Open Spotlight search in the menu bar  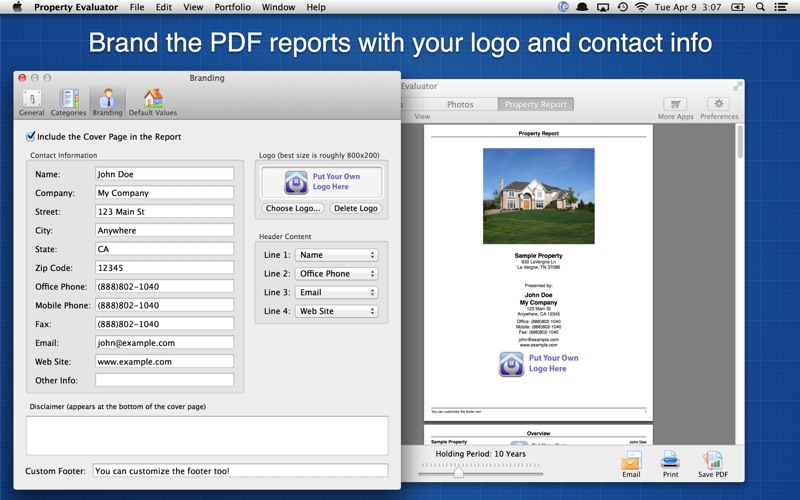click(760, 7)
